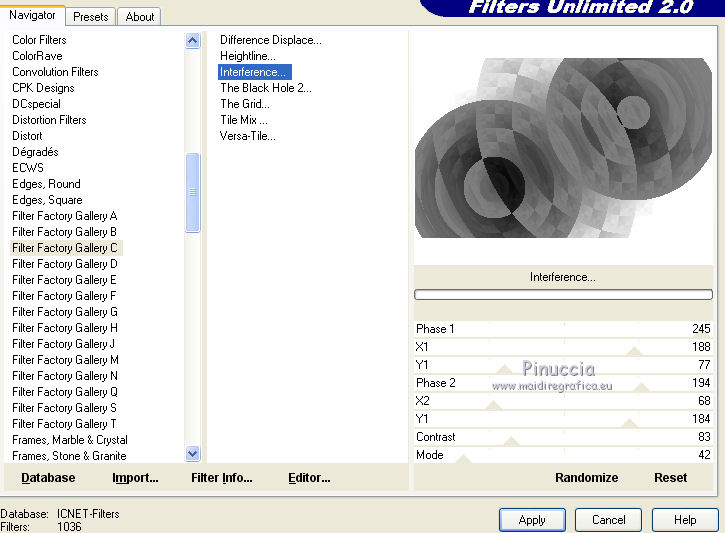Select CPK Designs category

tap(43, 88)
